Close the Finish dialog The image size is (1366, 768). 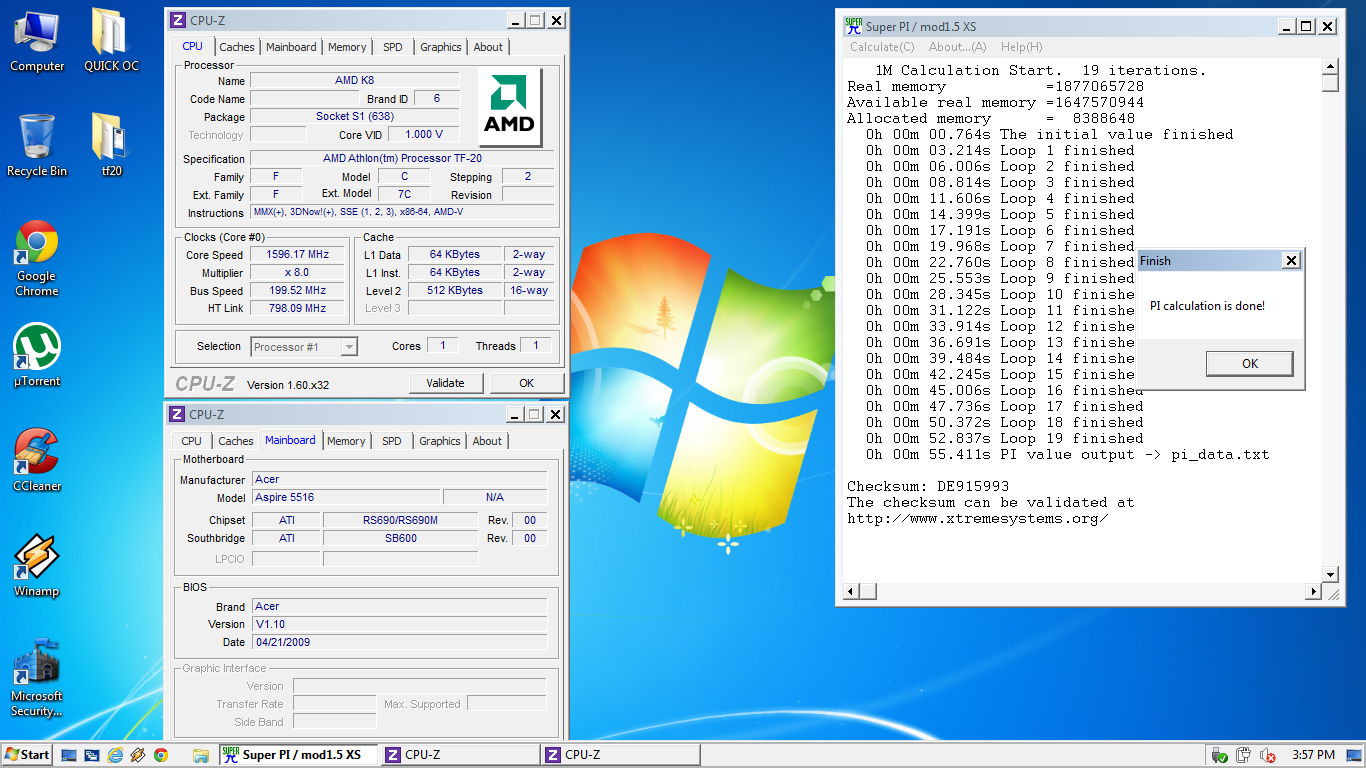tap(1291, 261)
